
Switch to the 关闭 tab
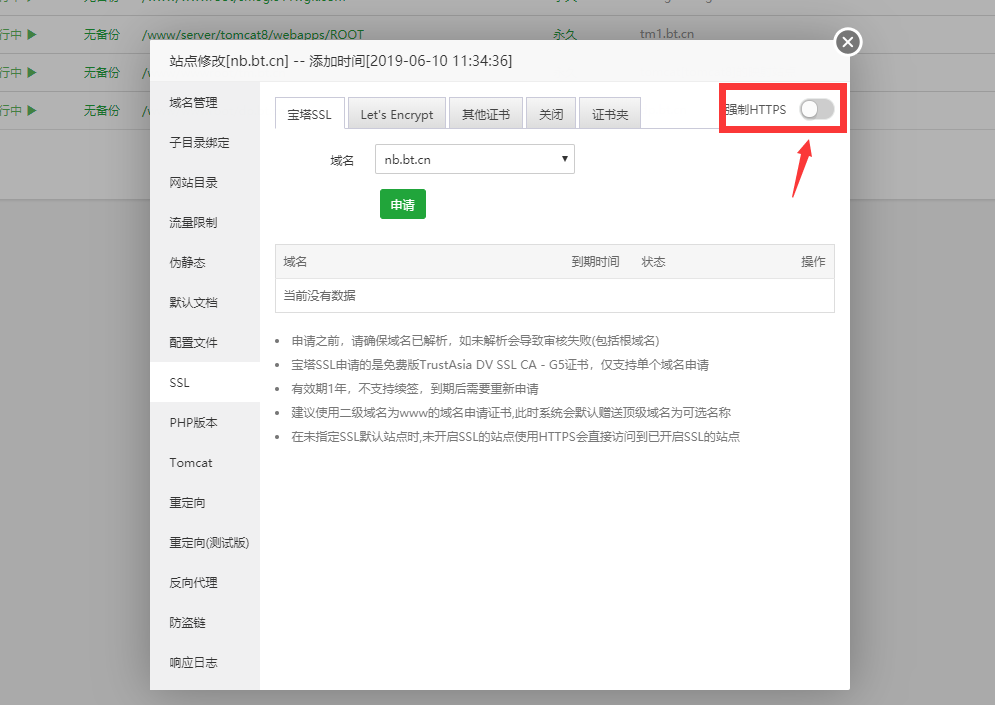551,114
